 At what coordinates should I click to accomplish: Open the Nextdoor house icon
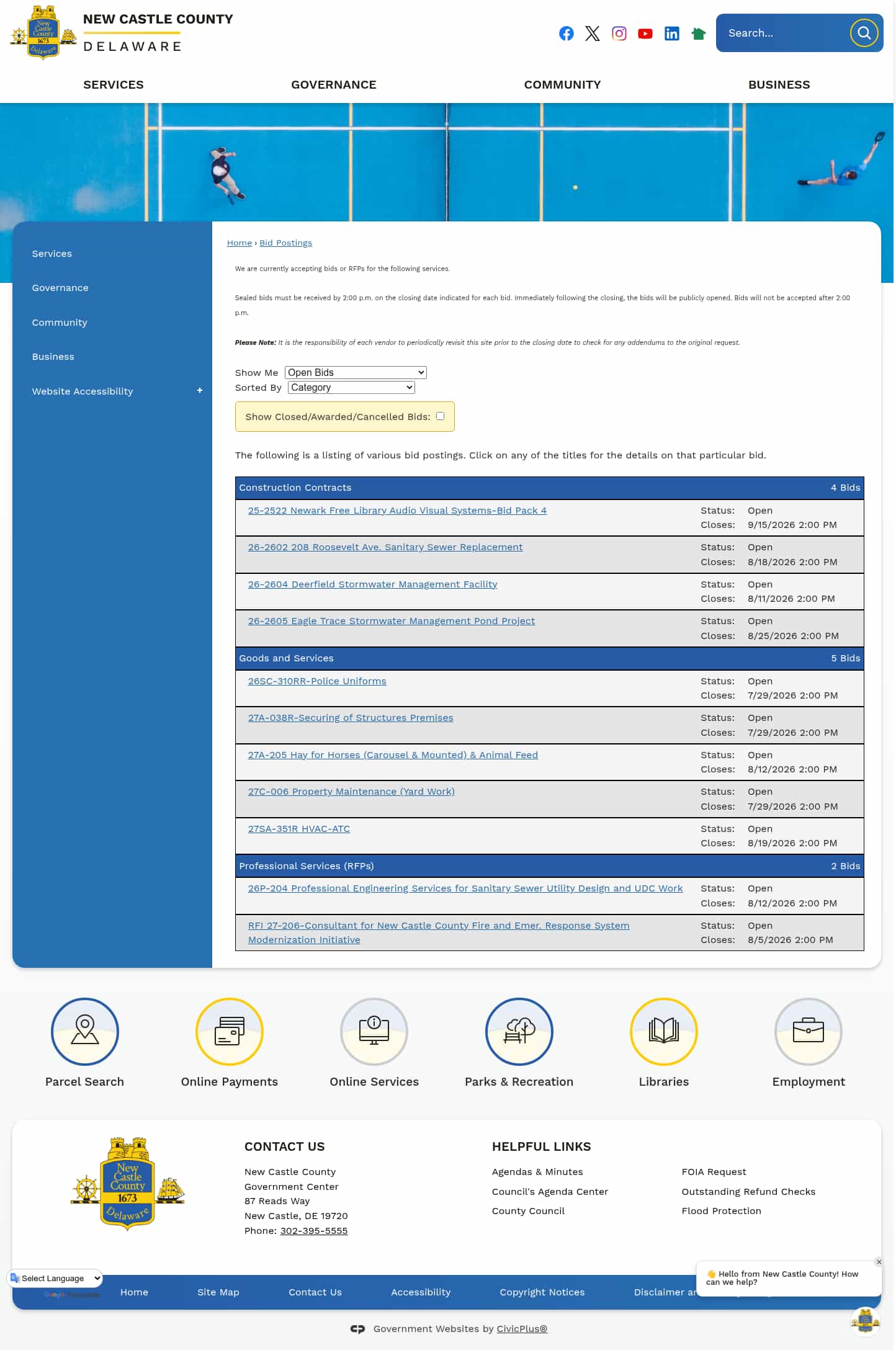click(x=699, y=34)
